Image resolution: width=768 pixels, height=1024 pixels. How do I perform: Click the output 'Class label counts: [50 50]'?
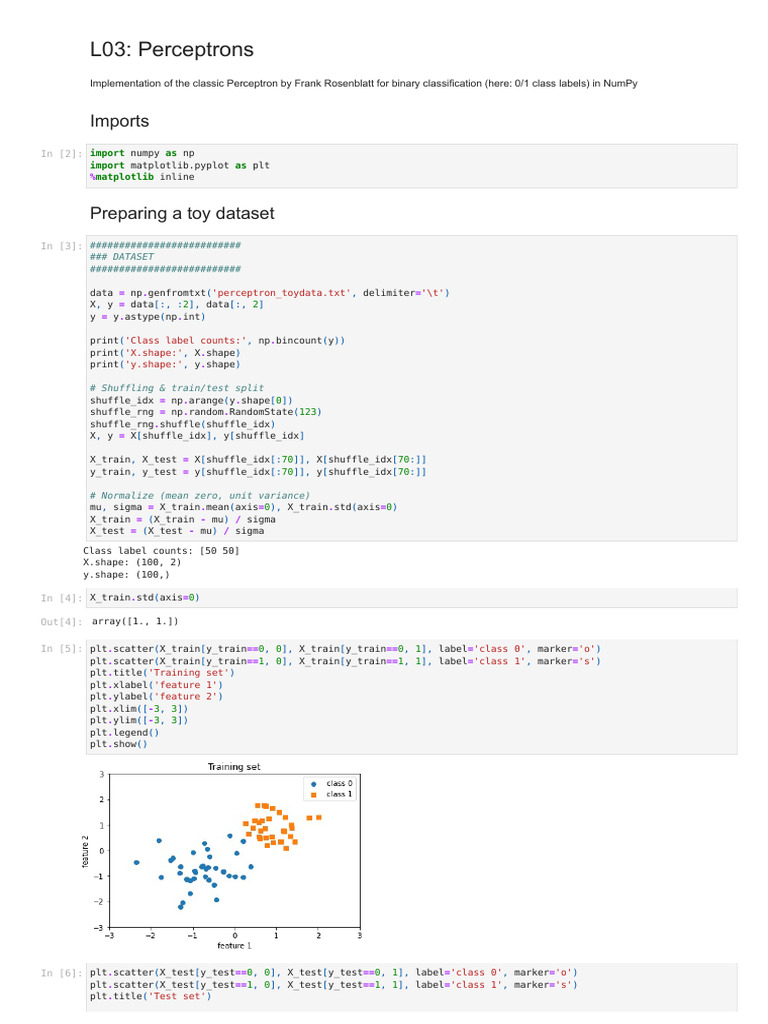(161, 551)
